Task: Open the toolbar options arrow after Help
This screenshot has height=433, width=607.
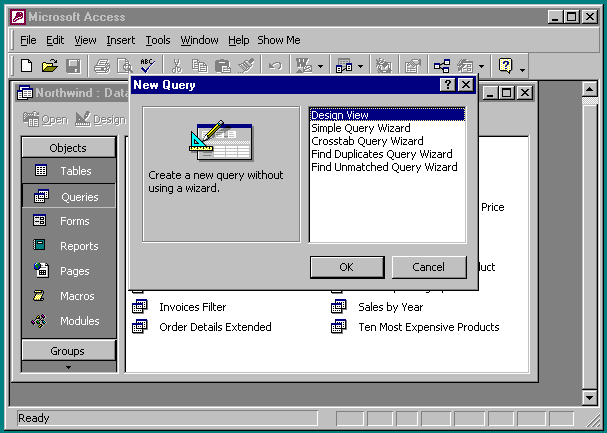Action: tap(522, 70)
